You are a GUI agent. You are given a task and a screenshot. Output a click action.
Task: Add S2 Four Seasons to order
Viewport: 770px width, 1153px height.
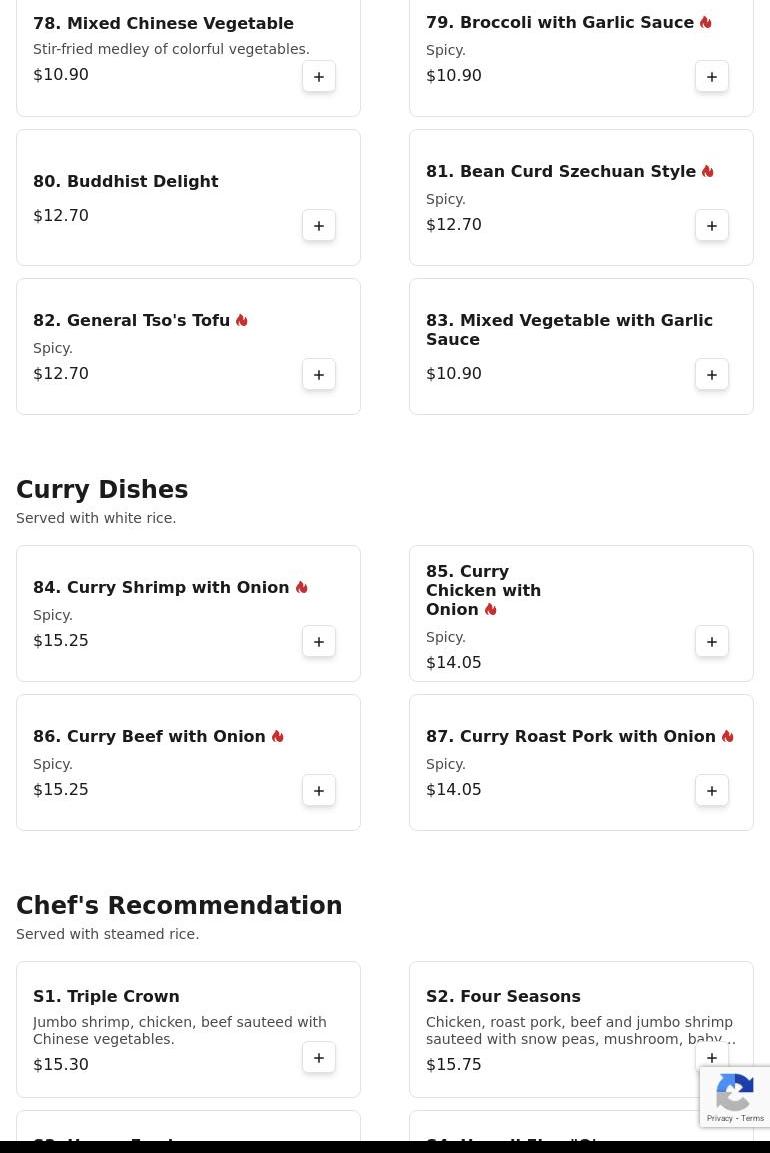click(712, 1057)
